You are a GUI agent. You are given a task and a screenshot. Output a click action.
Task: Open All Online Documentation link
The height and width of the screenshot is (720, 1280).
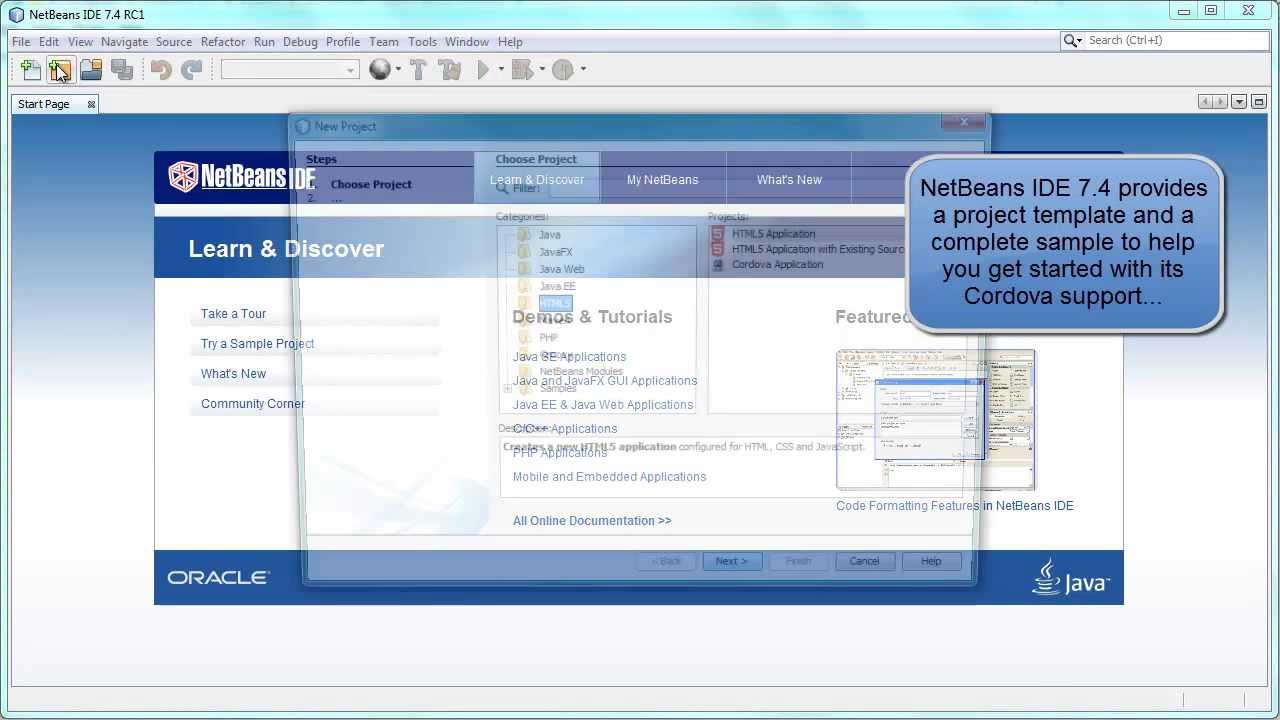tap(592, 521)
